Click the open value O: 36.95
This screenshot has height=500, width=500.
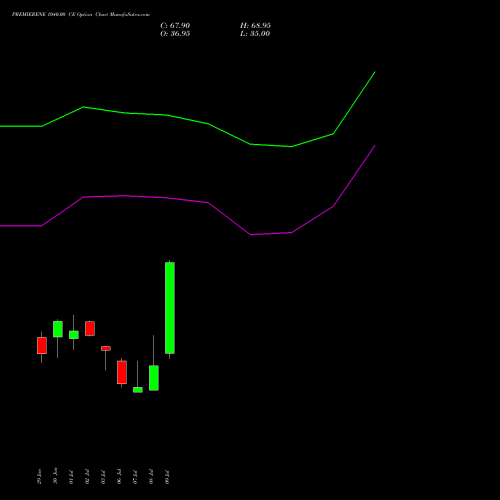point(175,34)
